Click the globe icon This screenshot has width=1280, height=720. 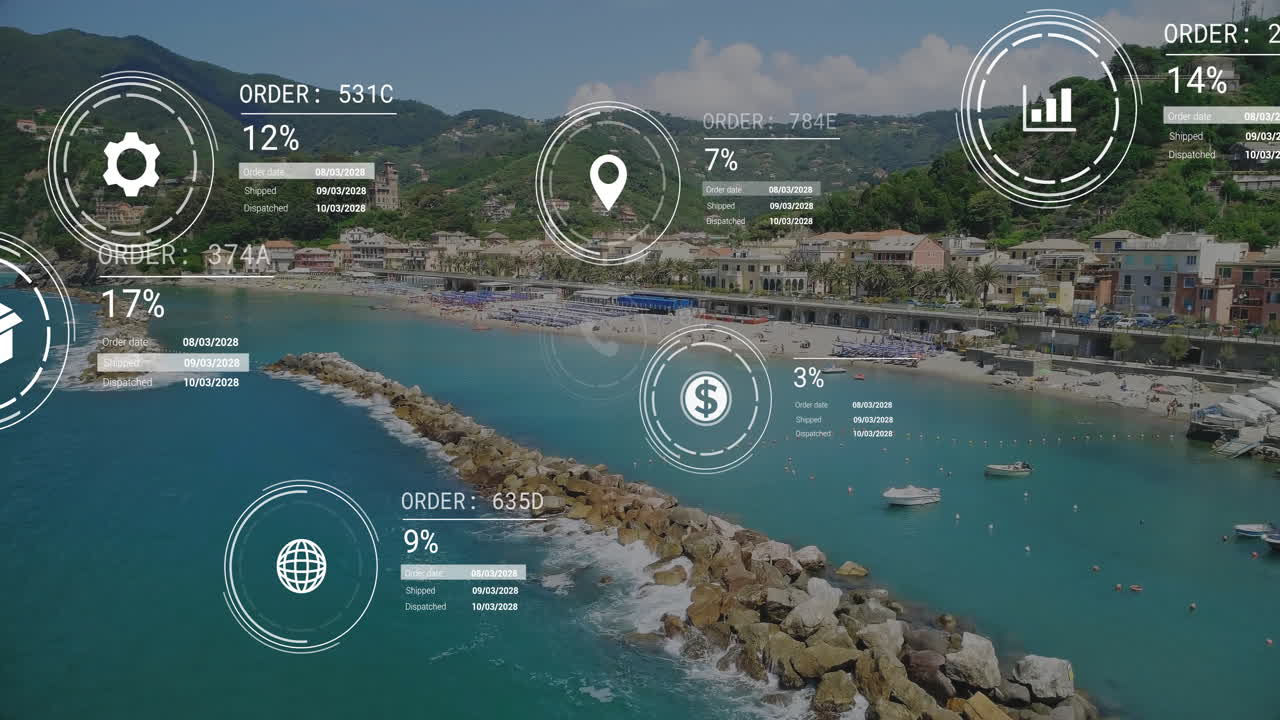tap(301, 566)
